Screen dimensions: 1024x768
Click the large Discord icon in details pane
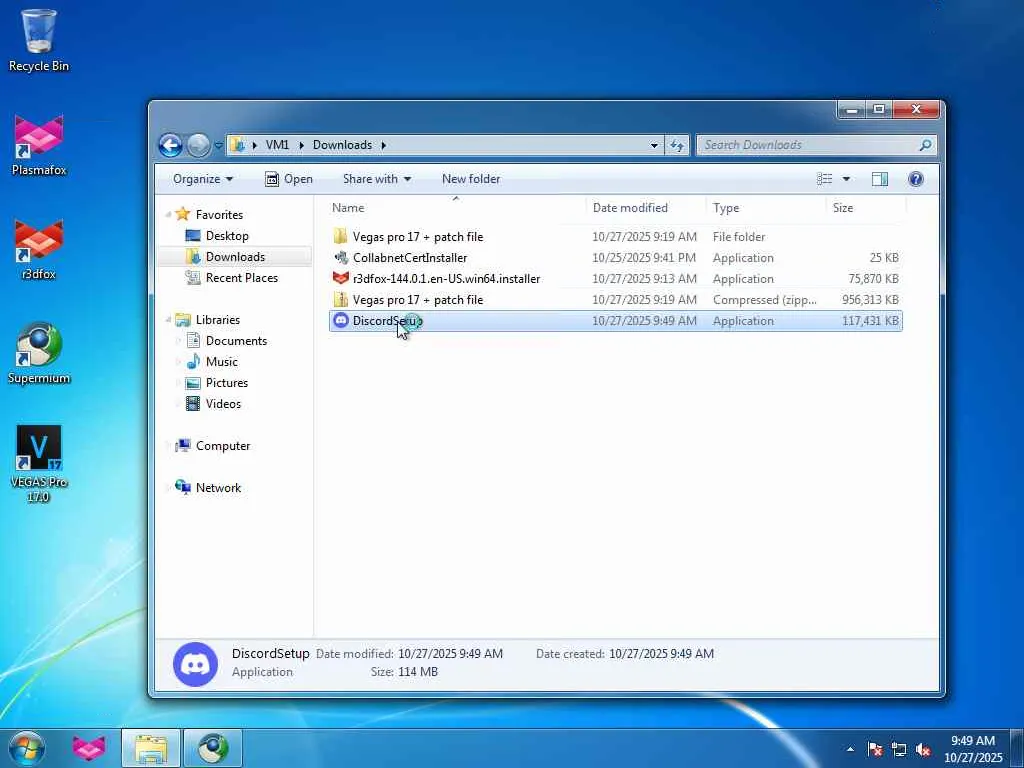tap(195, 664)
